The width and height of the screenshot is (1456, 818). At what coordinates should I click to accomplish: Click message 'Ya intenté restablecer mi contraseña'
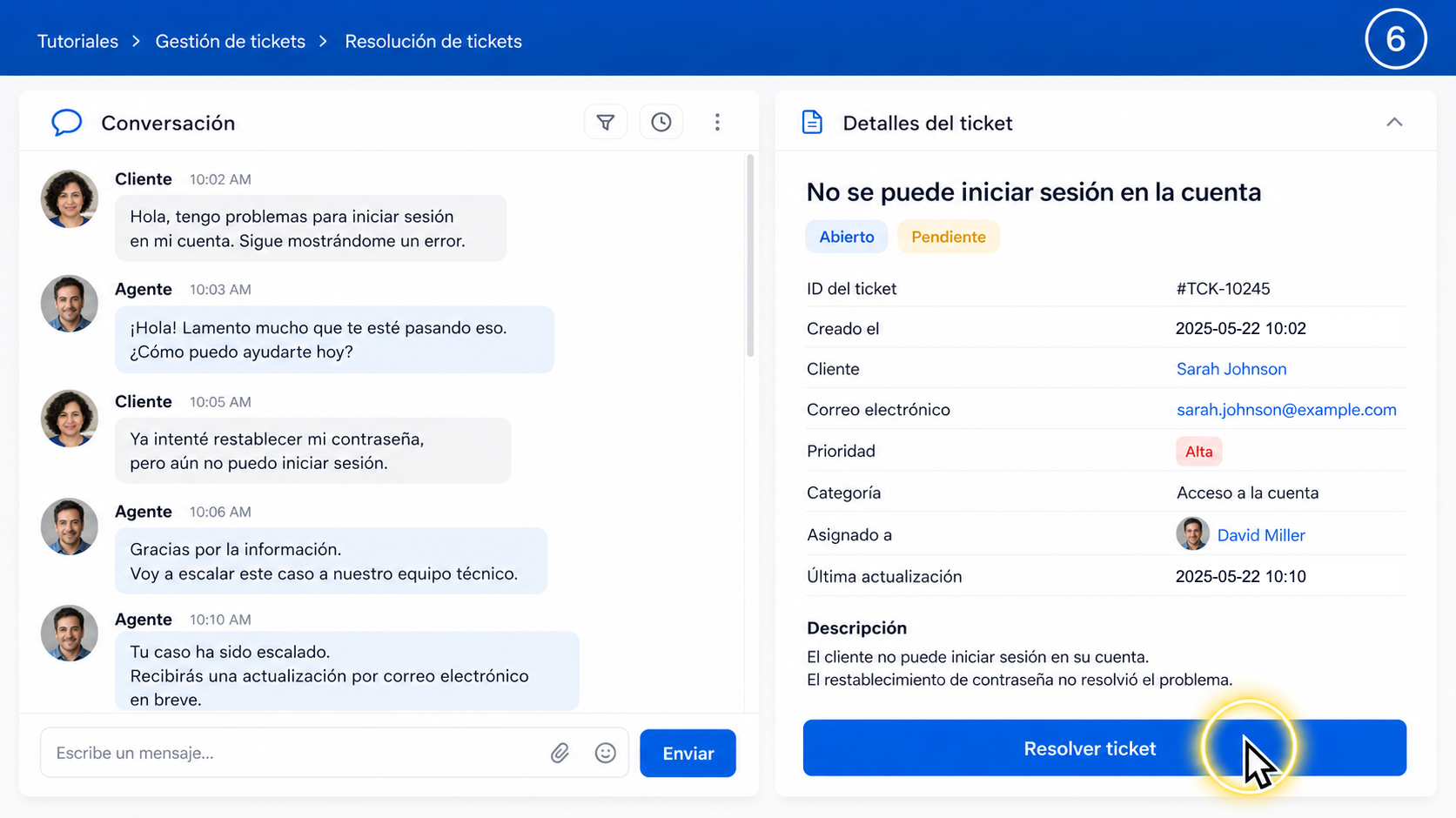(312, 451)
